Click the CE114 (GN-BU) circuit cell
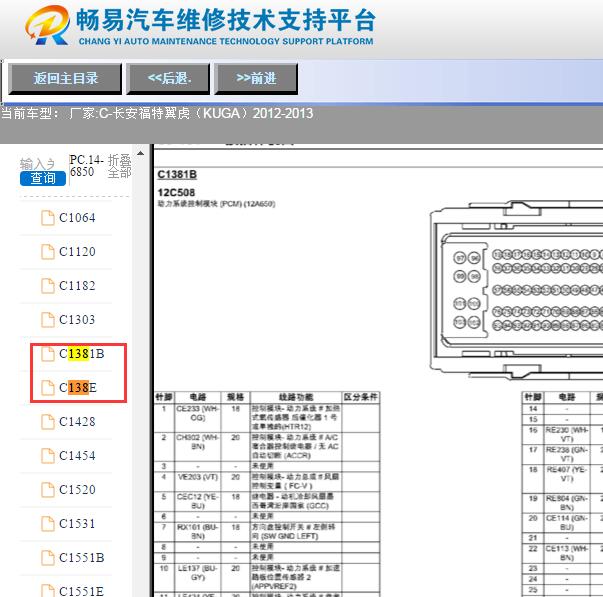 [x=567, y=522]
